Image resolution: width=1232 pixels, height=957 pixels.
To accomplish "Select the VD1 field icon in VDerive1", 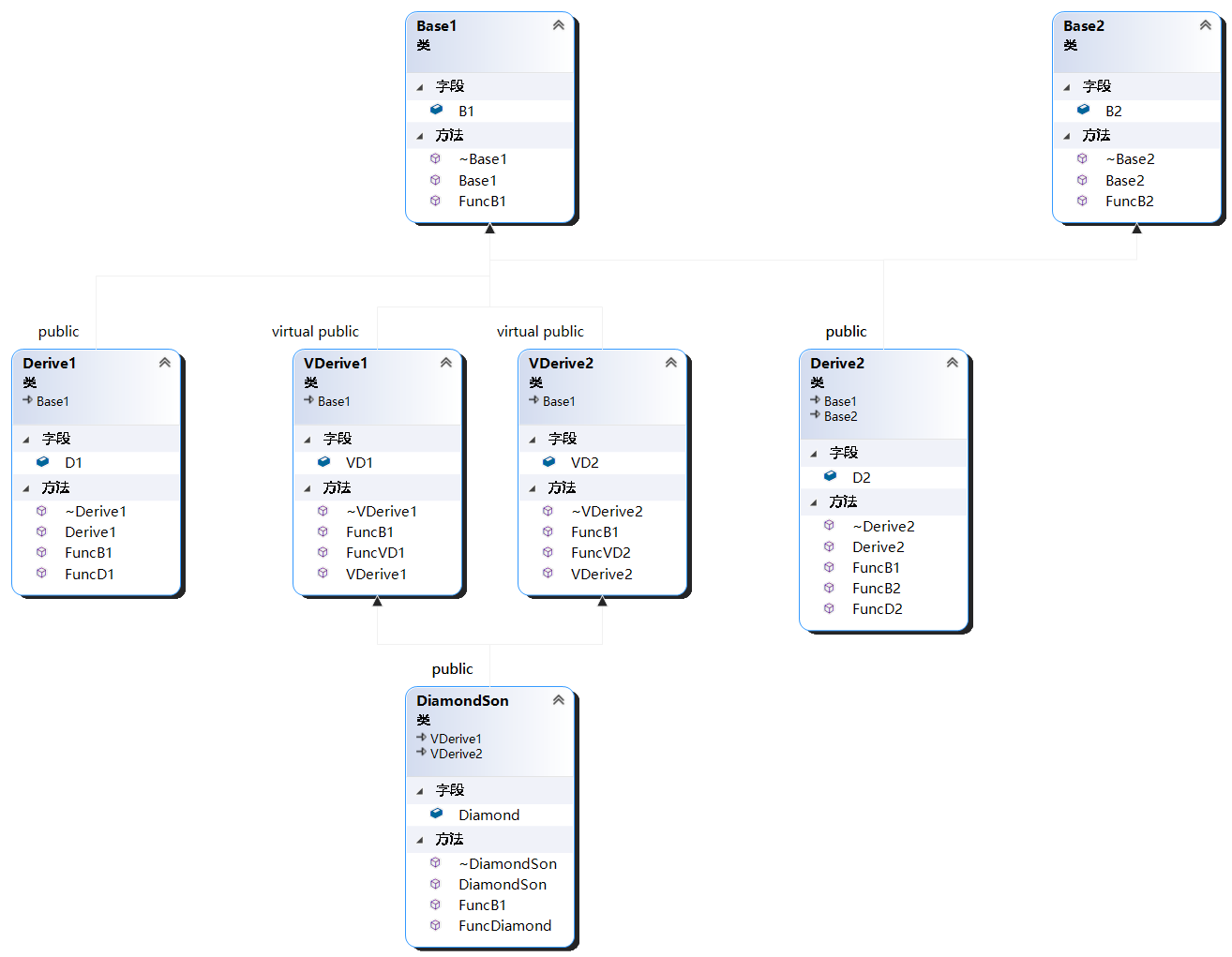I will pyautogui.click(x=323, y=462).
